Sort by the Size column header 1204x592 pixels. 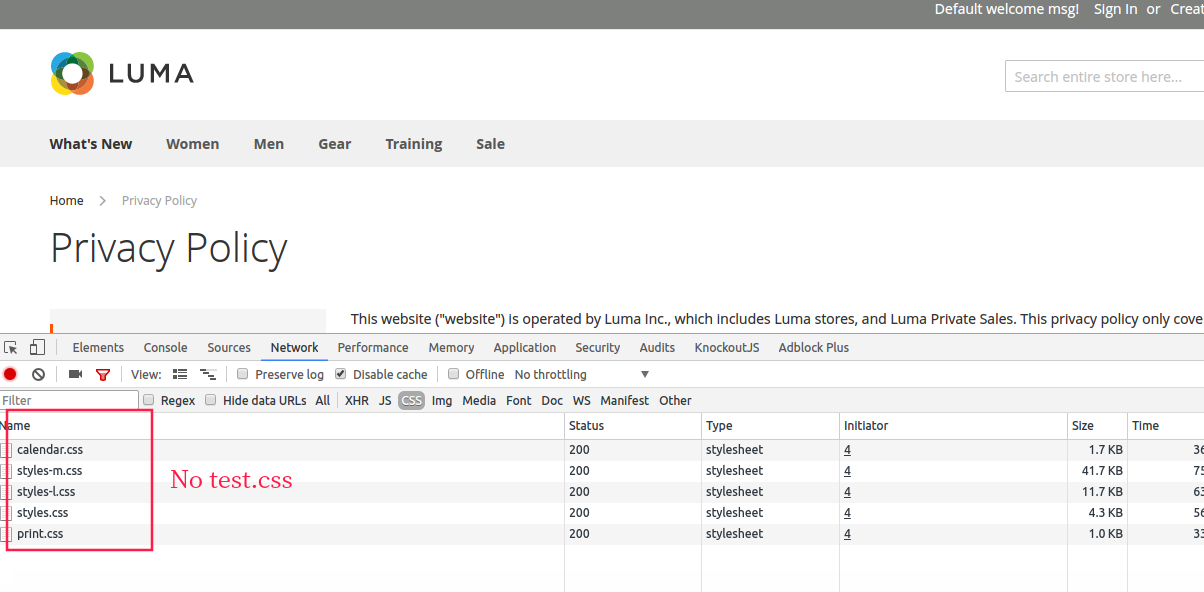click(x=1098, y=426)
